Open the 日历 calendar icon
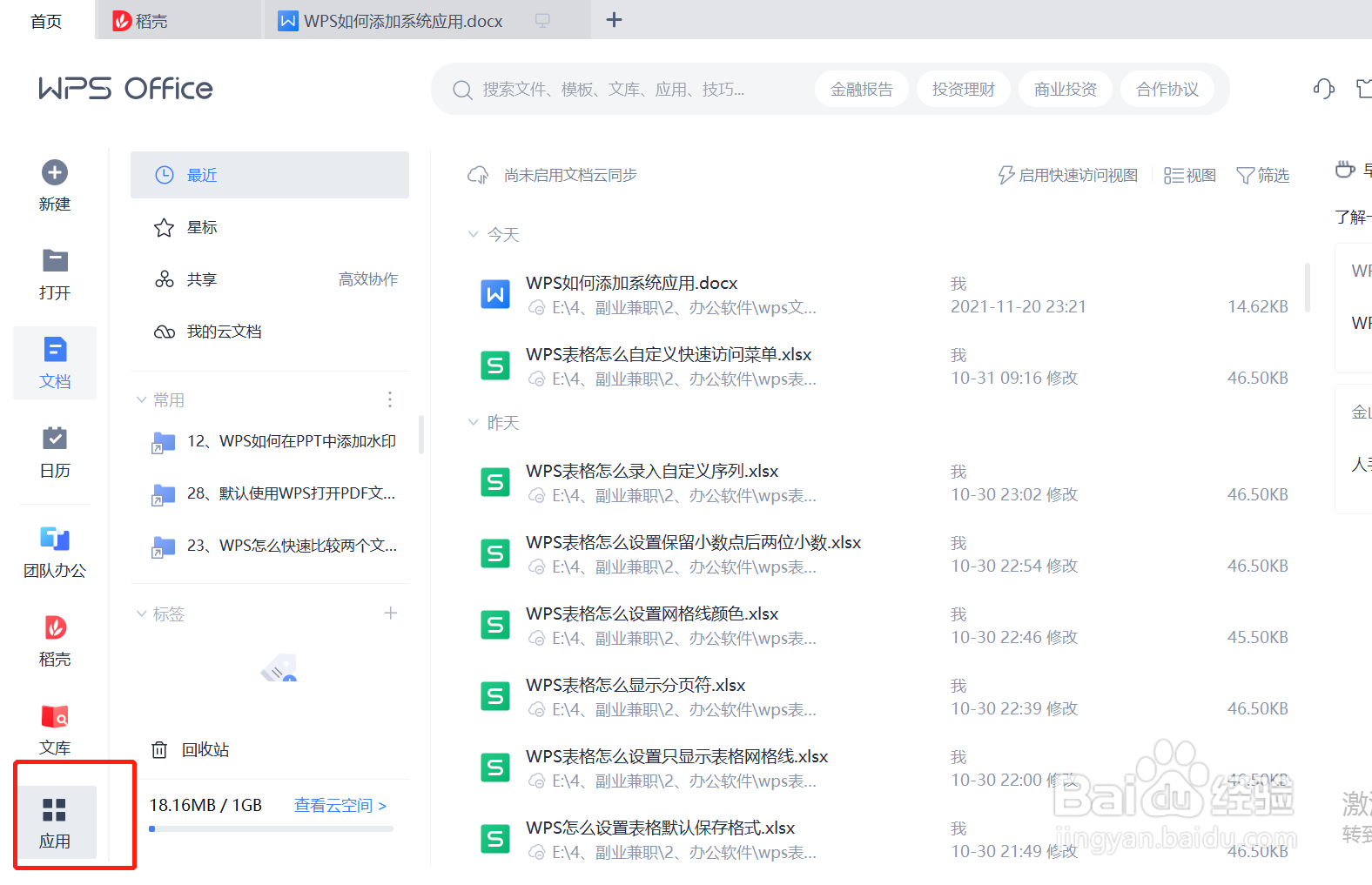Screen dimensions: 1372x885 (x=55, y=438)
